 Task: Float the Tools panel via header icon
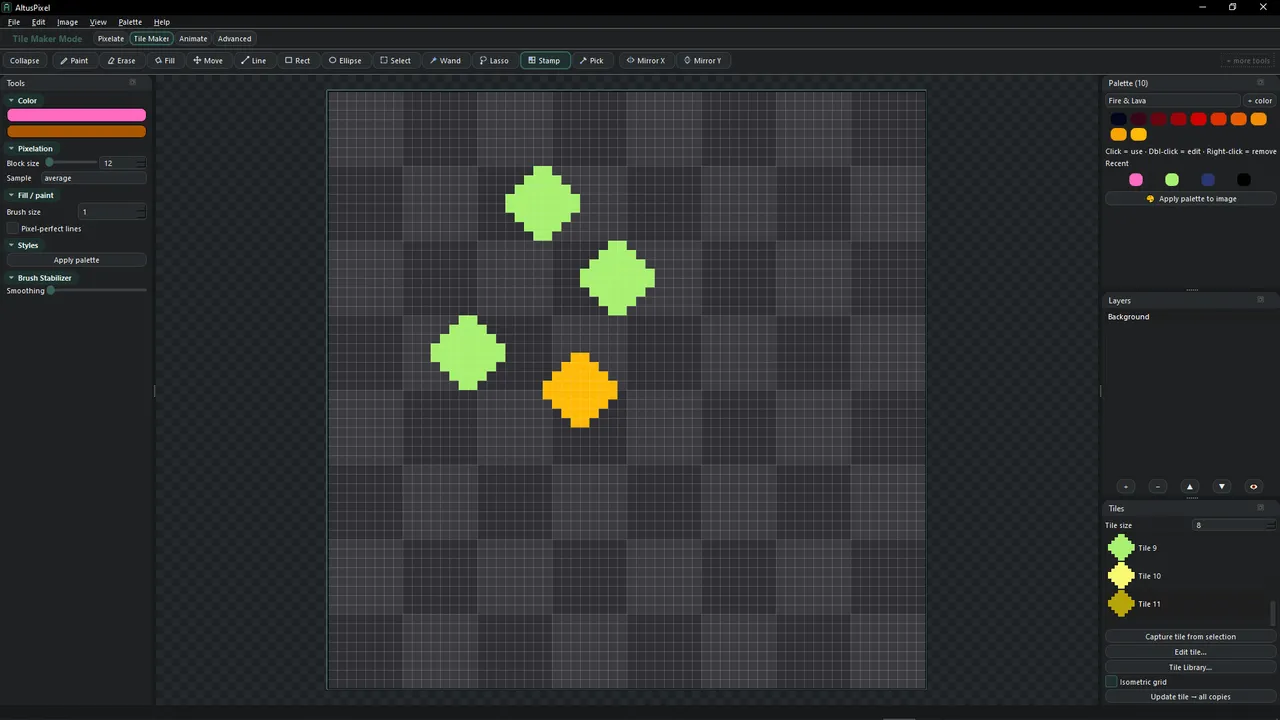(x=133, y=83)
